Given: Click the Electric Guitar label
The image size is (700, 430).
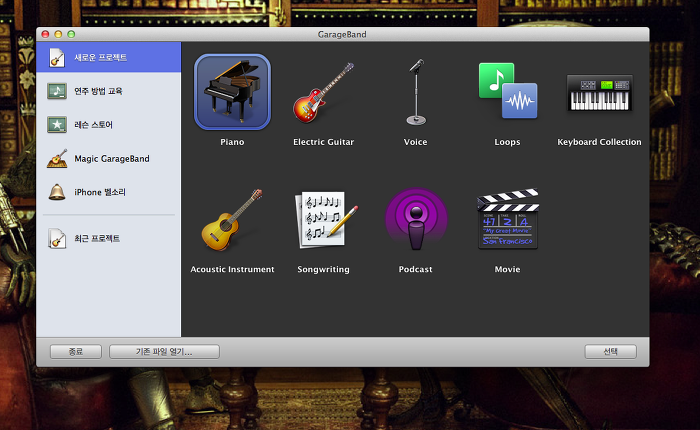Looking at the screenshot, I should 324,142.
